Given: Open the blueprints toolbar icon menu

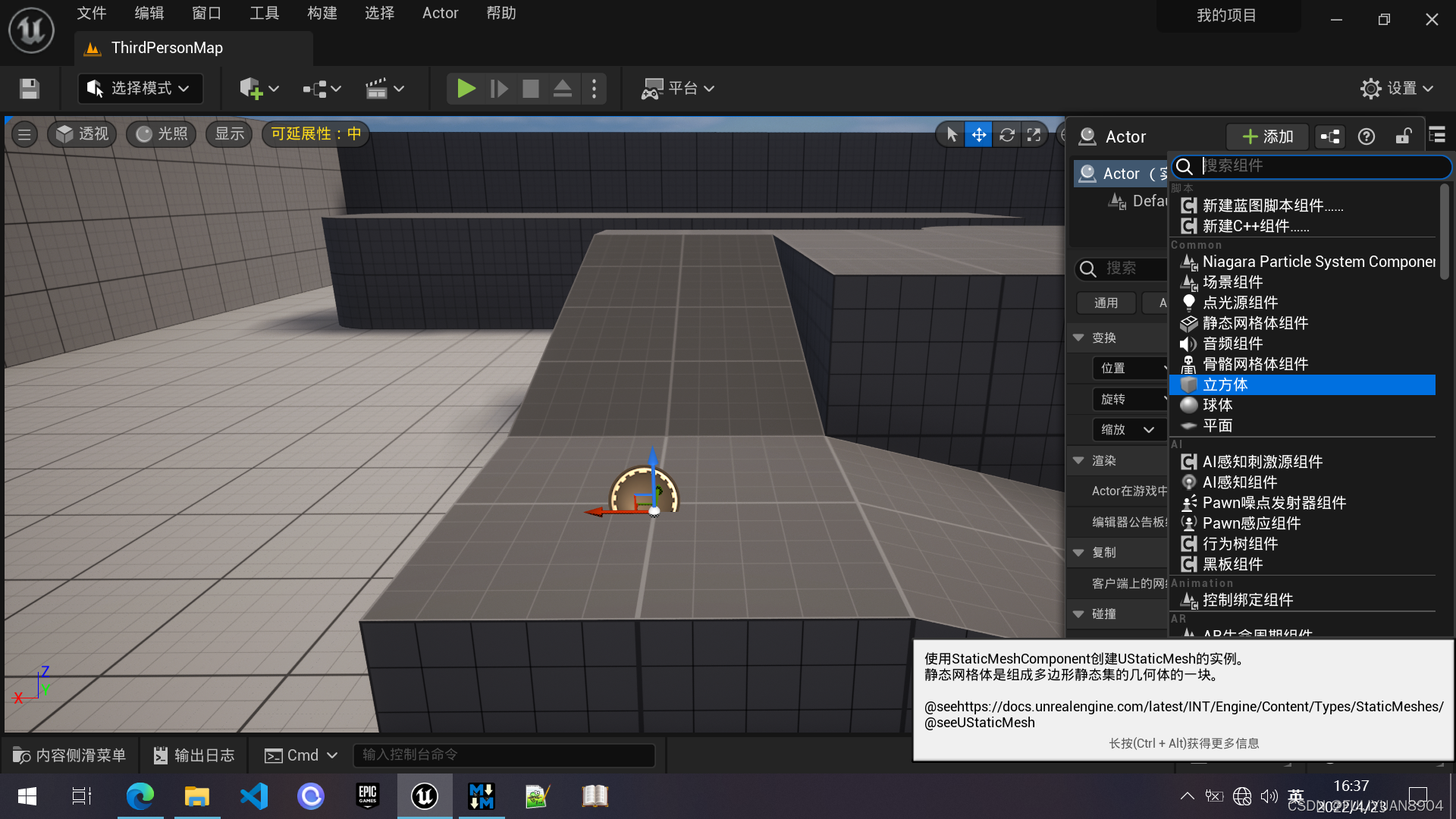Looking at the screenshot, I should tap(322, 89).
